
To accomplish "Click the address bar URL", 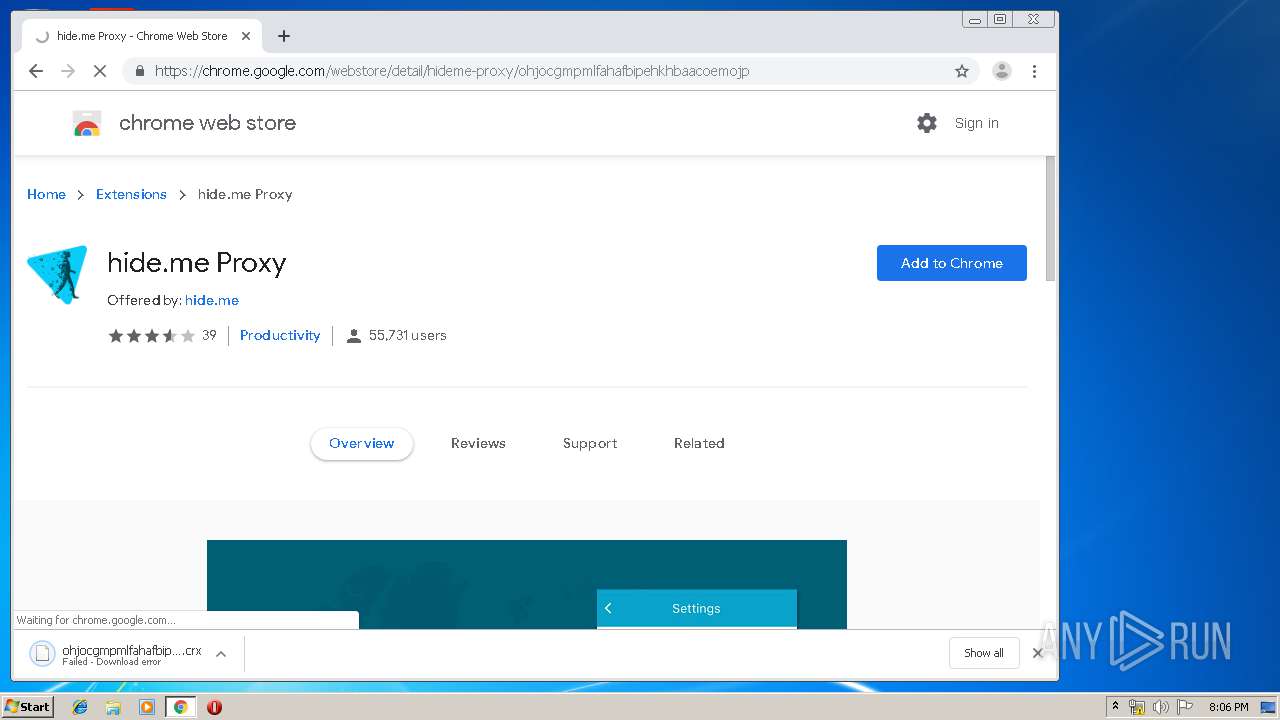I will 452,71.
